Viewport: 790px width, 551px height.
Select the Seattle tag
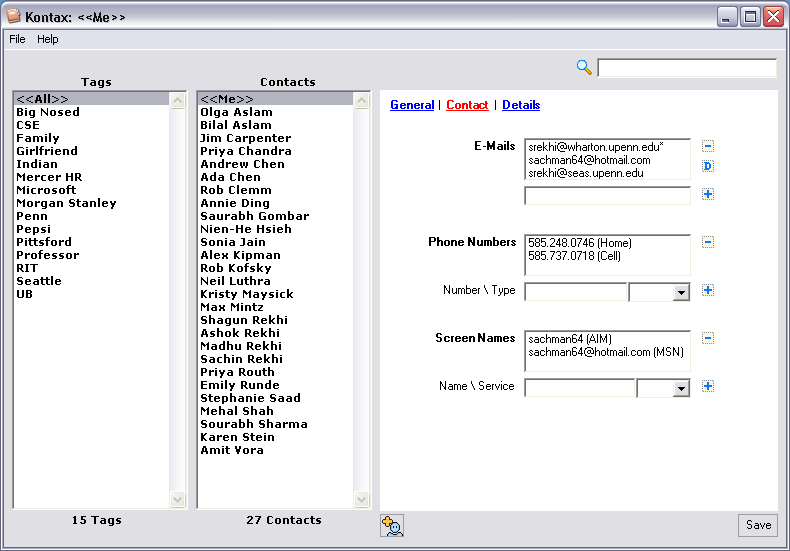[92, 281]
